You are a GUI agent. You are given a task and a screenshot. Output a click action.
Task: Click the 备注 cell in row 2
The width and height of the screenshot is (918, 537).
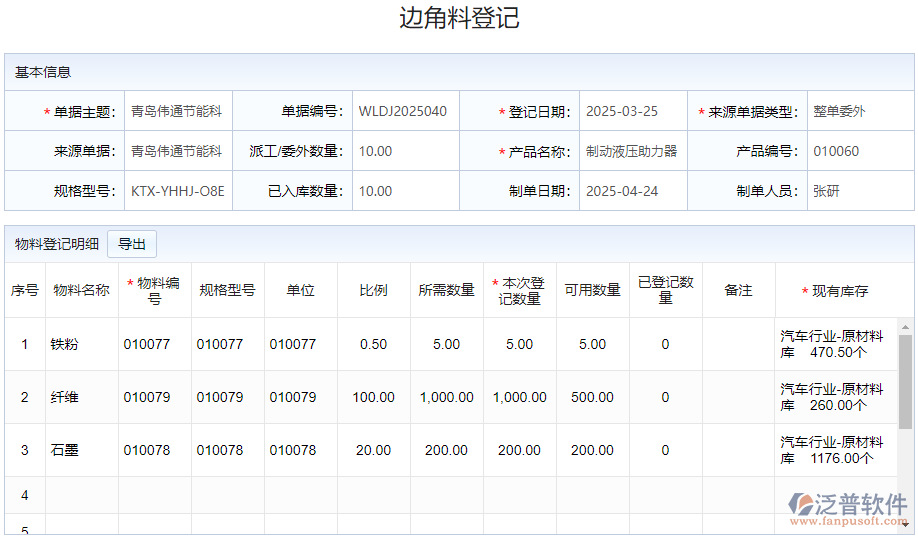pos(738,398)
